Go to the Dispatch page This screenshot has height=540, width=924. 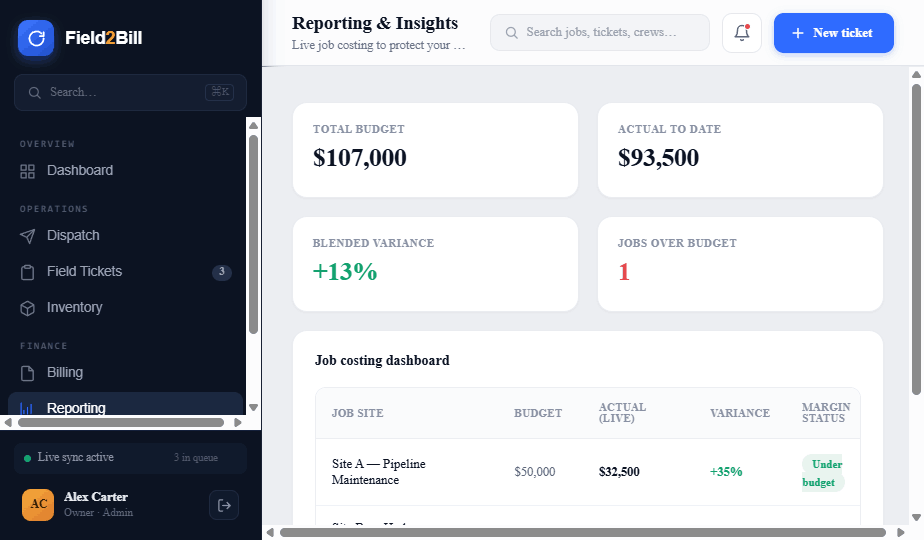pyautogui.click(x=126, y=236)
